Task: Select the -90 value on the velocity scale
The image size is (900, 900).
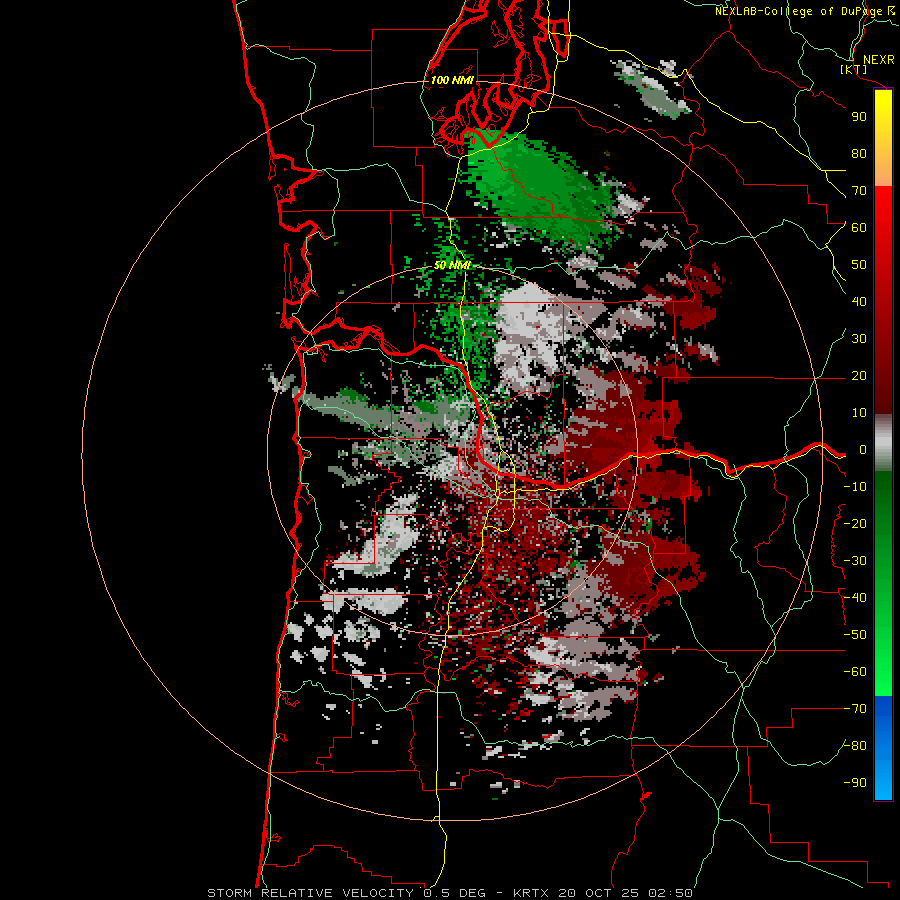Action: click(x=855, y=783)
